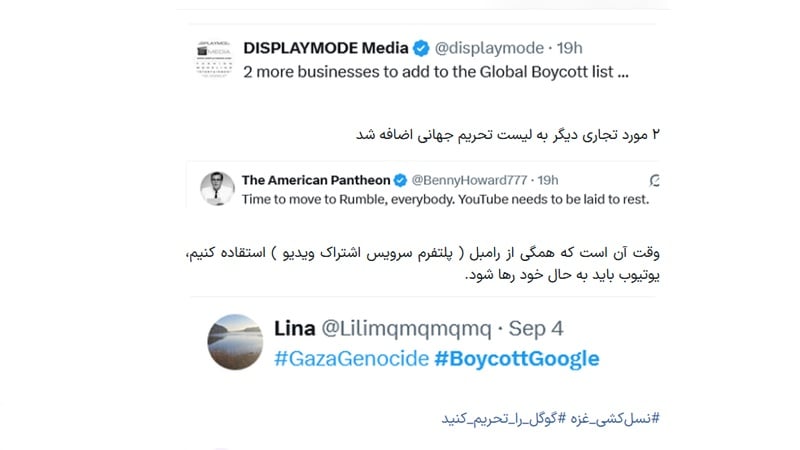Follow the #GazaGenocide hashtag
Viewport: 800px width, 450px height.
click(x=351, y=358)
